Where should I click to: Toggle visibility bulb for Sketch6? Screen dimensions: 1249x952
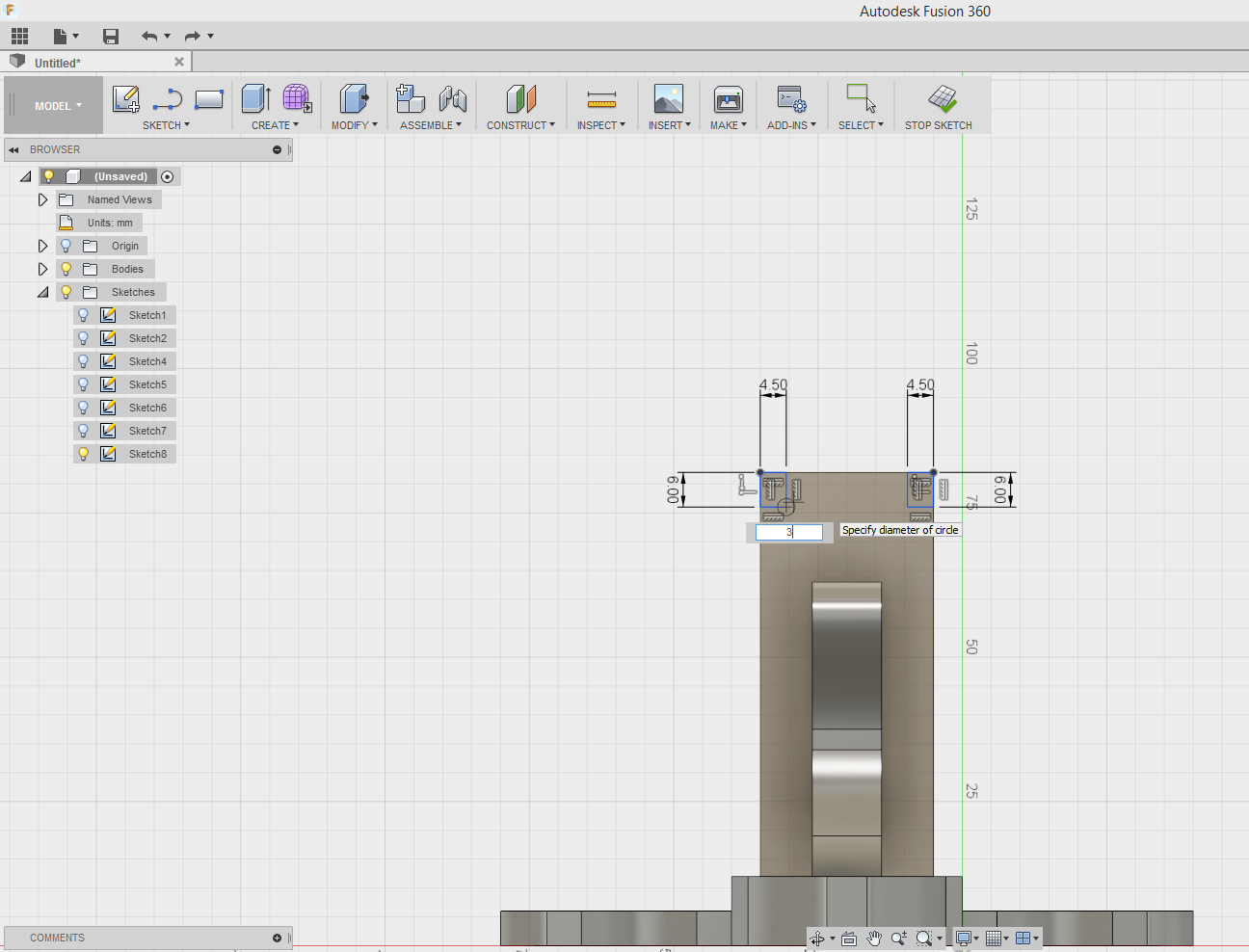coord(84,408)
